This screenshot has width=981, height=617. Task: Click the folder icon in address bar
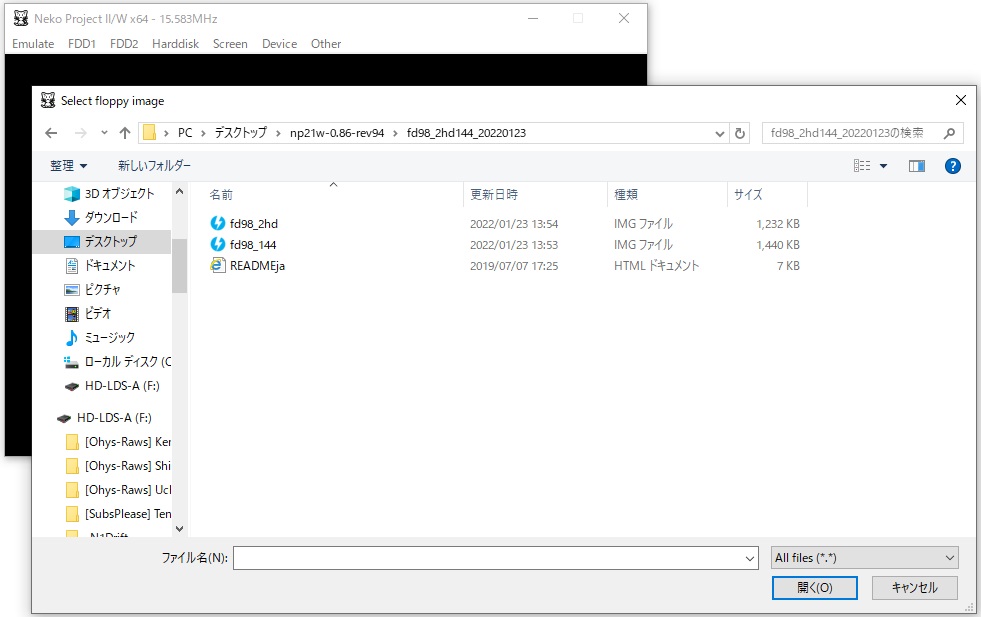coord(150,133)
